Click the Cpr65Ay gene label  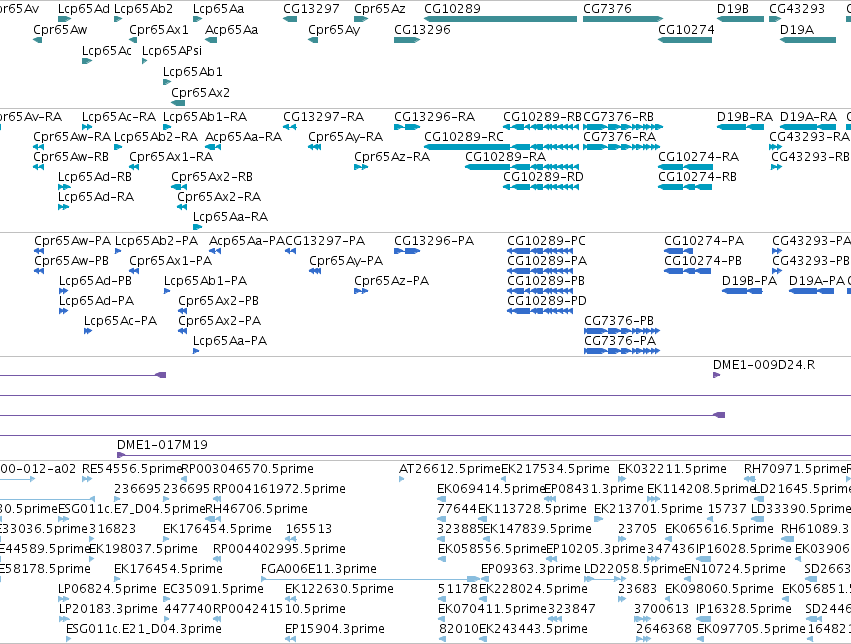334,30
